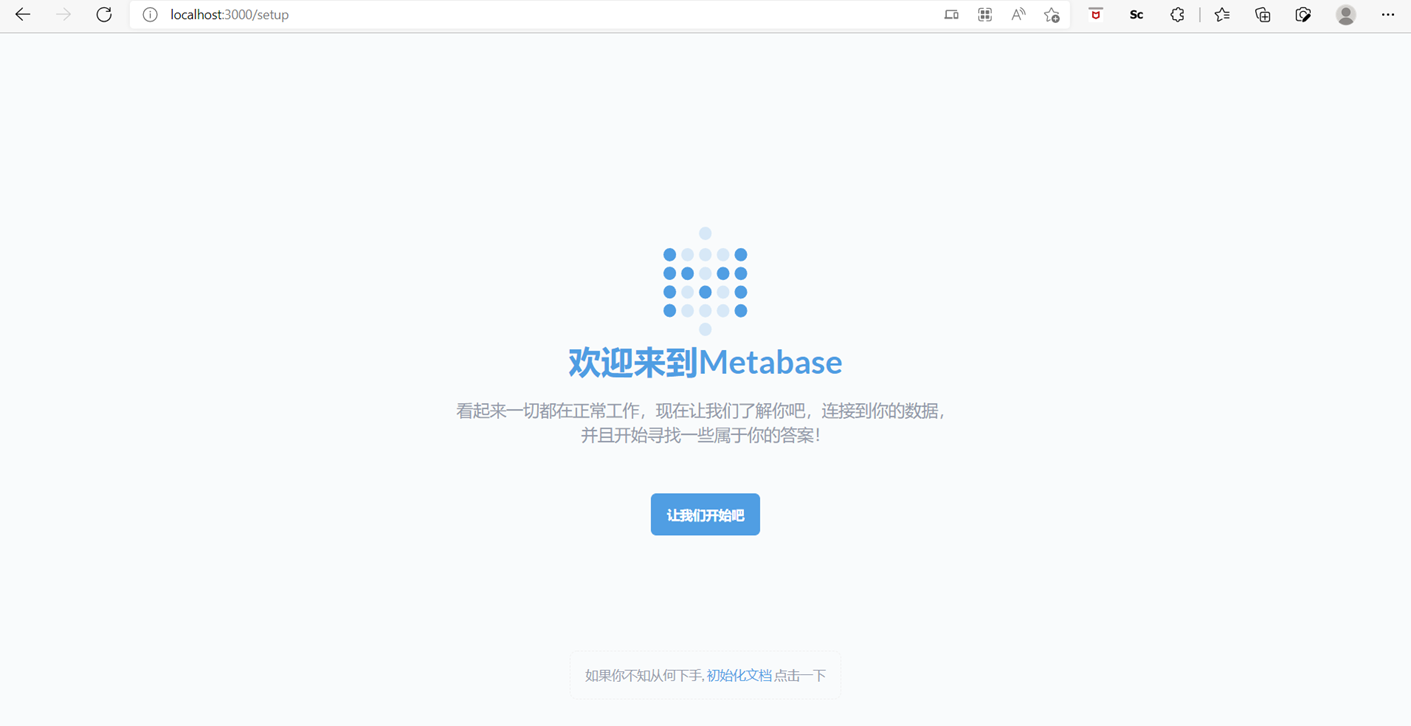Click the 让我们开始吧 button
This screenshot has width=1411, height=726.
[705, 515]
